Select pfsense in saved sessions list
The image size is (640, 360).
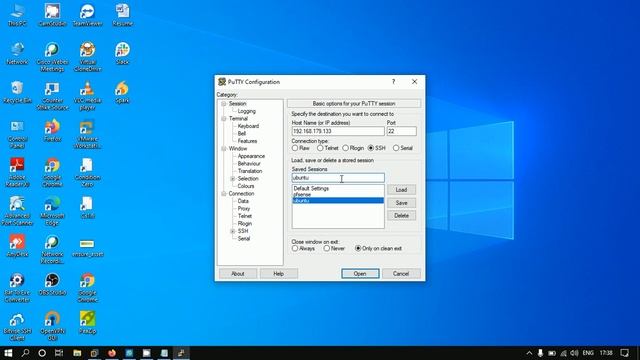(338, 195)
